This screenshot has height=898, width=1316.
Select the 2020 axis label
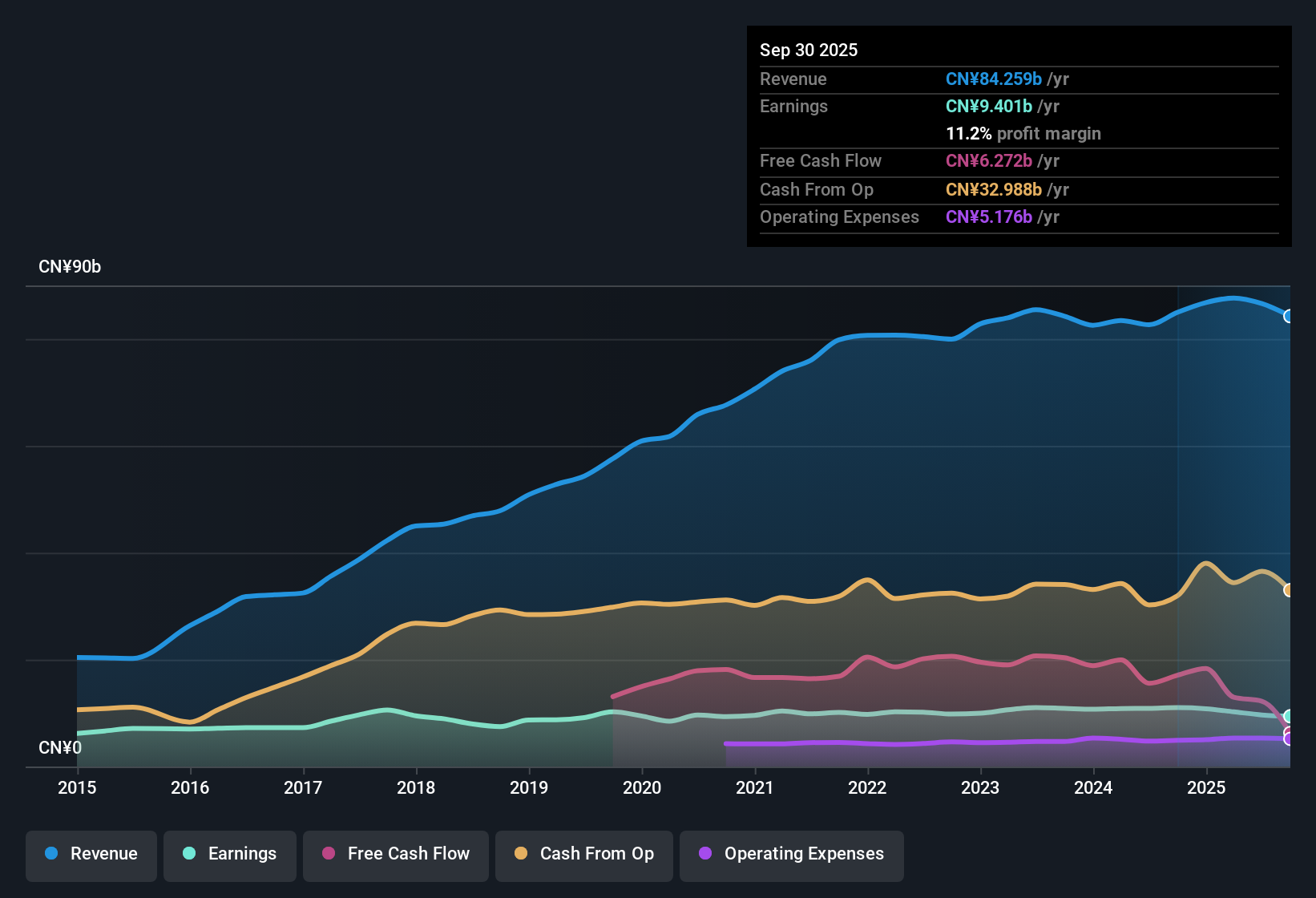pyautogui.click(x=642, y=788)
